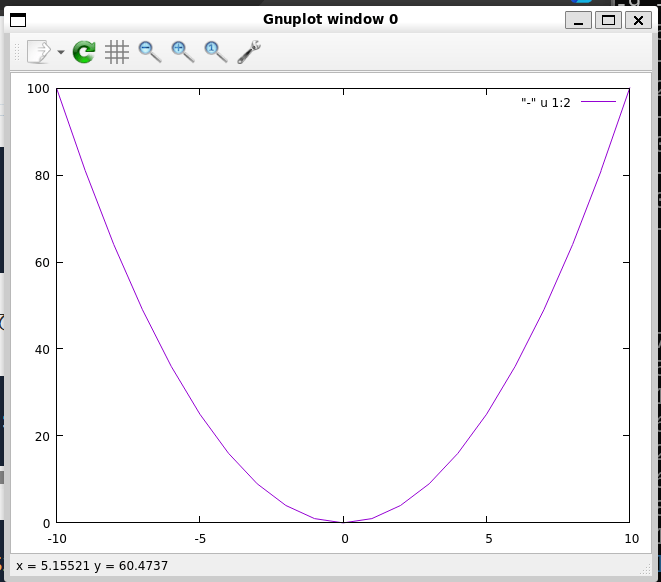The height and width of the screenshot is (582, 661).
Task: Click the x-axis label -10
Action: [57, 539]
